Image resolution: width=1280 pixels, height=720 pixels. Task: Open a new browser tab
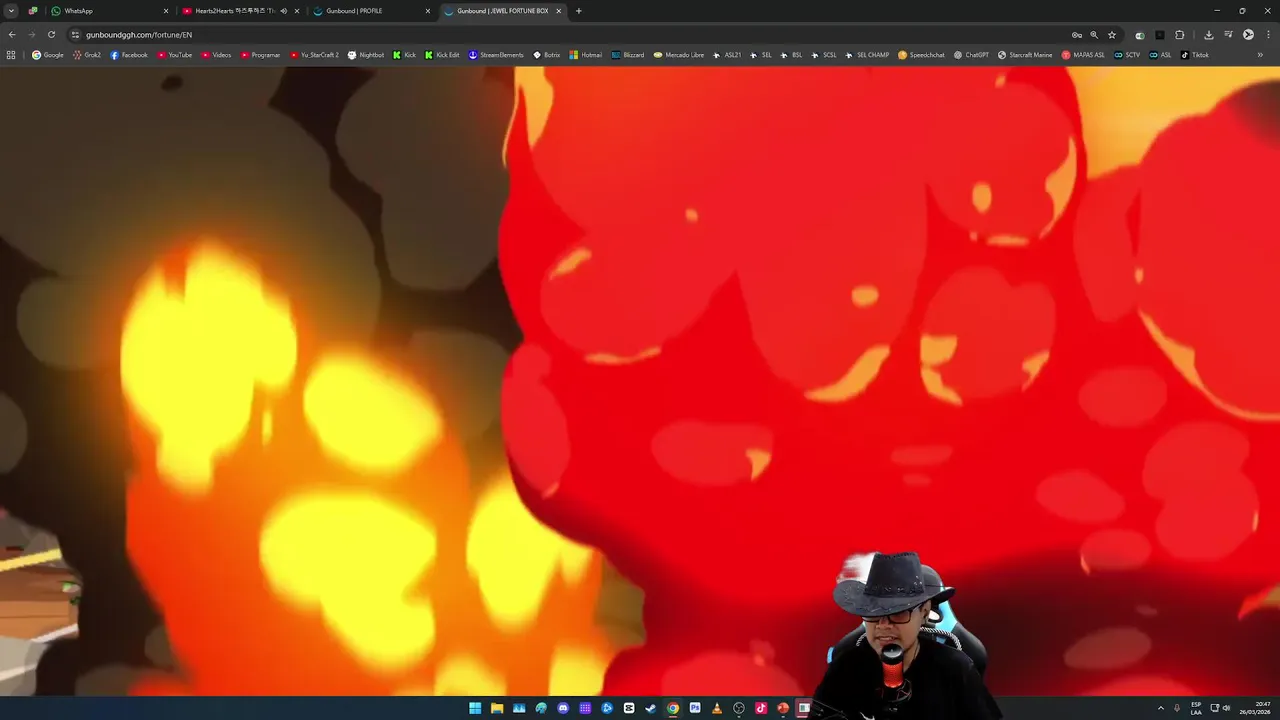pos(579,11)
